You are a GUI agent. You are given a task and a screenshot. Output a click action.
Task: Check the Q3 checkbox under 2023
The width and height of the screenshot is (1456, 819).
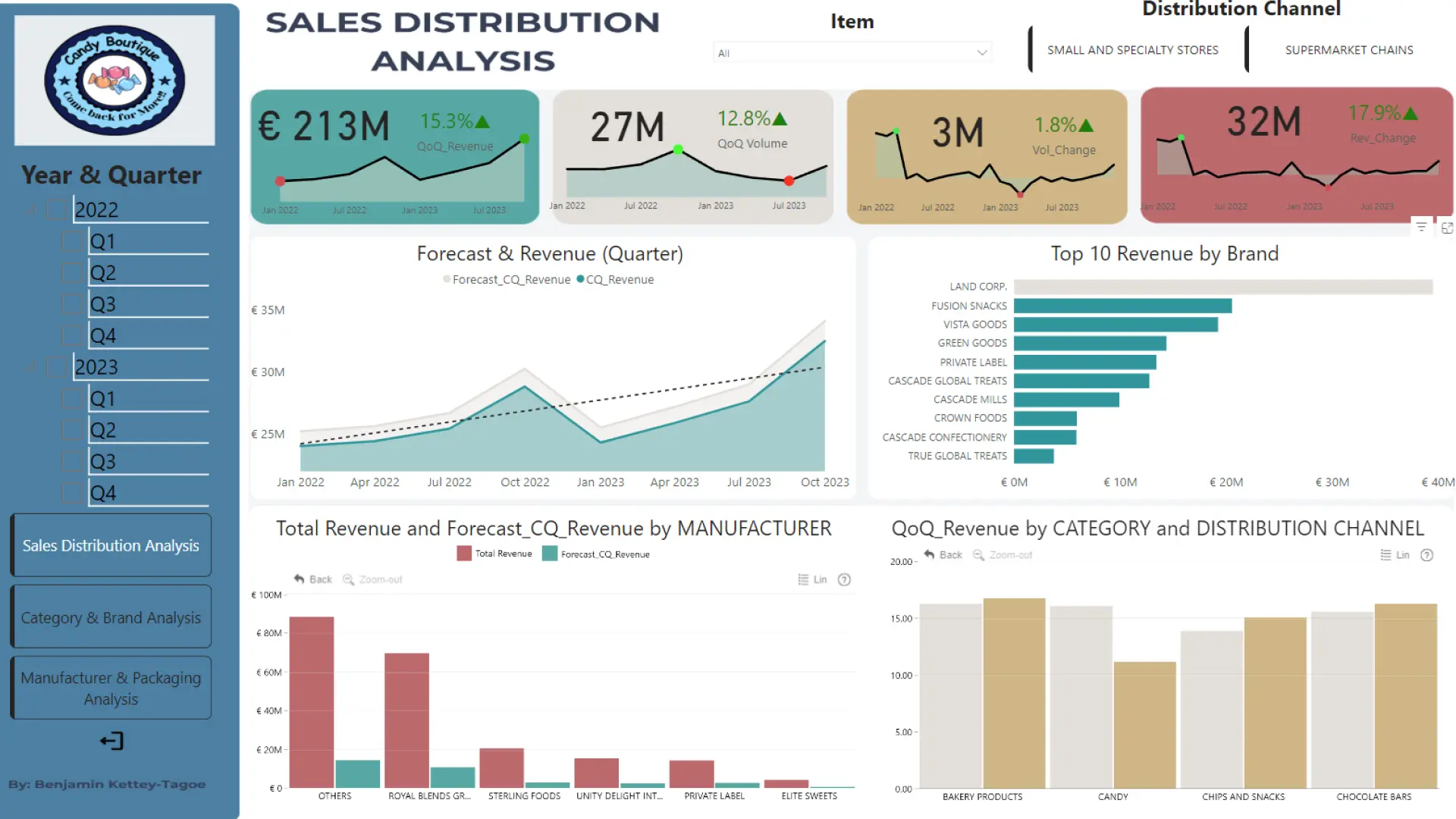click(x=73, y=462)
